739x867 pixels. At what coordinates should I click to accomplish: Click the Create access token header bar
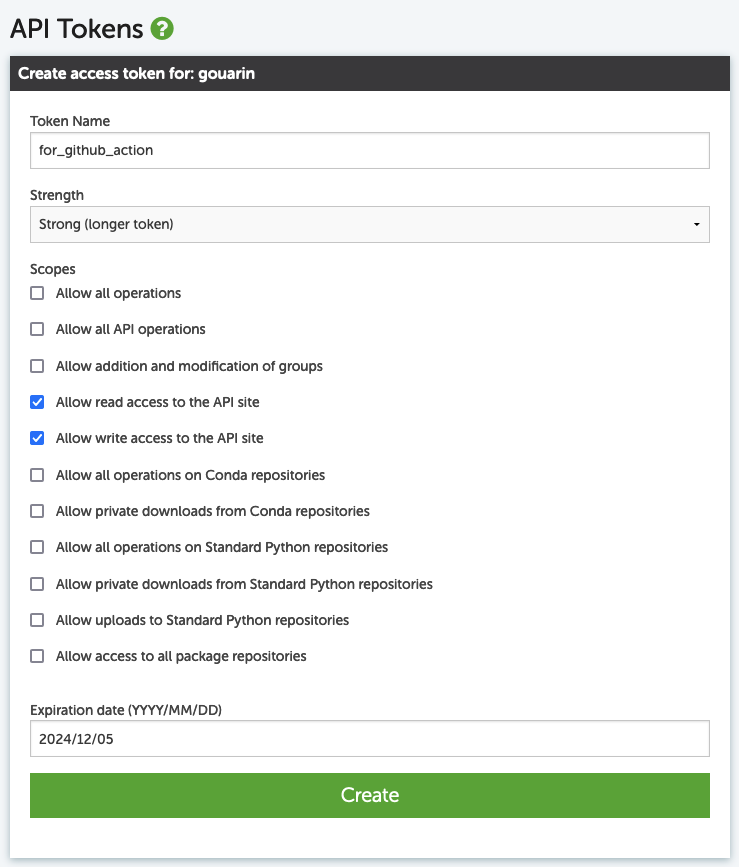tap(370, 74)
